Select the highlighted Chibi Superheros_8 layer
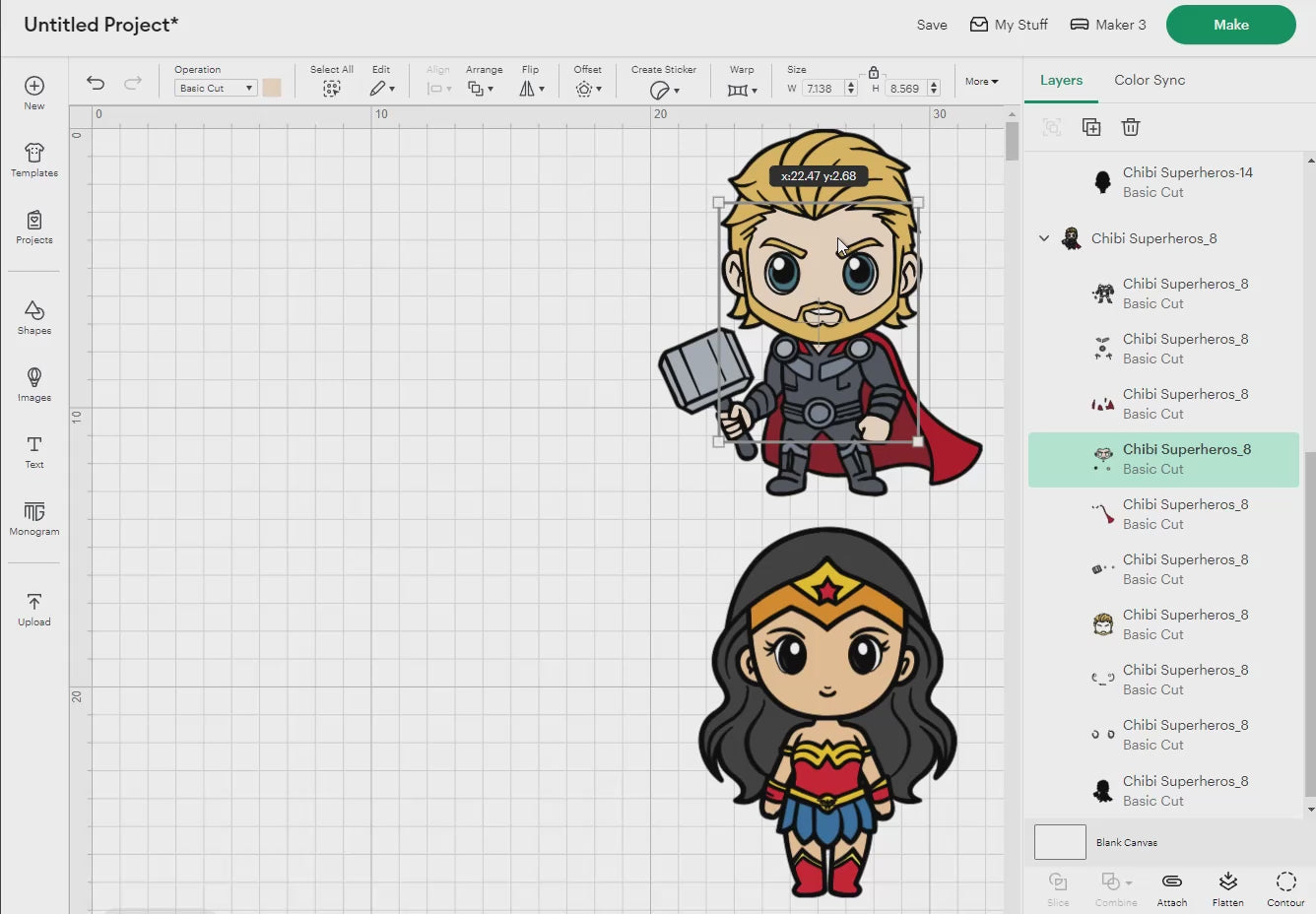 (1163, 459)
